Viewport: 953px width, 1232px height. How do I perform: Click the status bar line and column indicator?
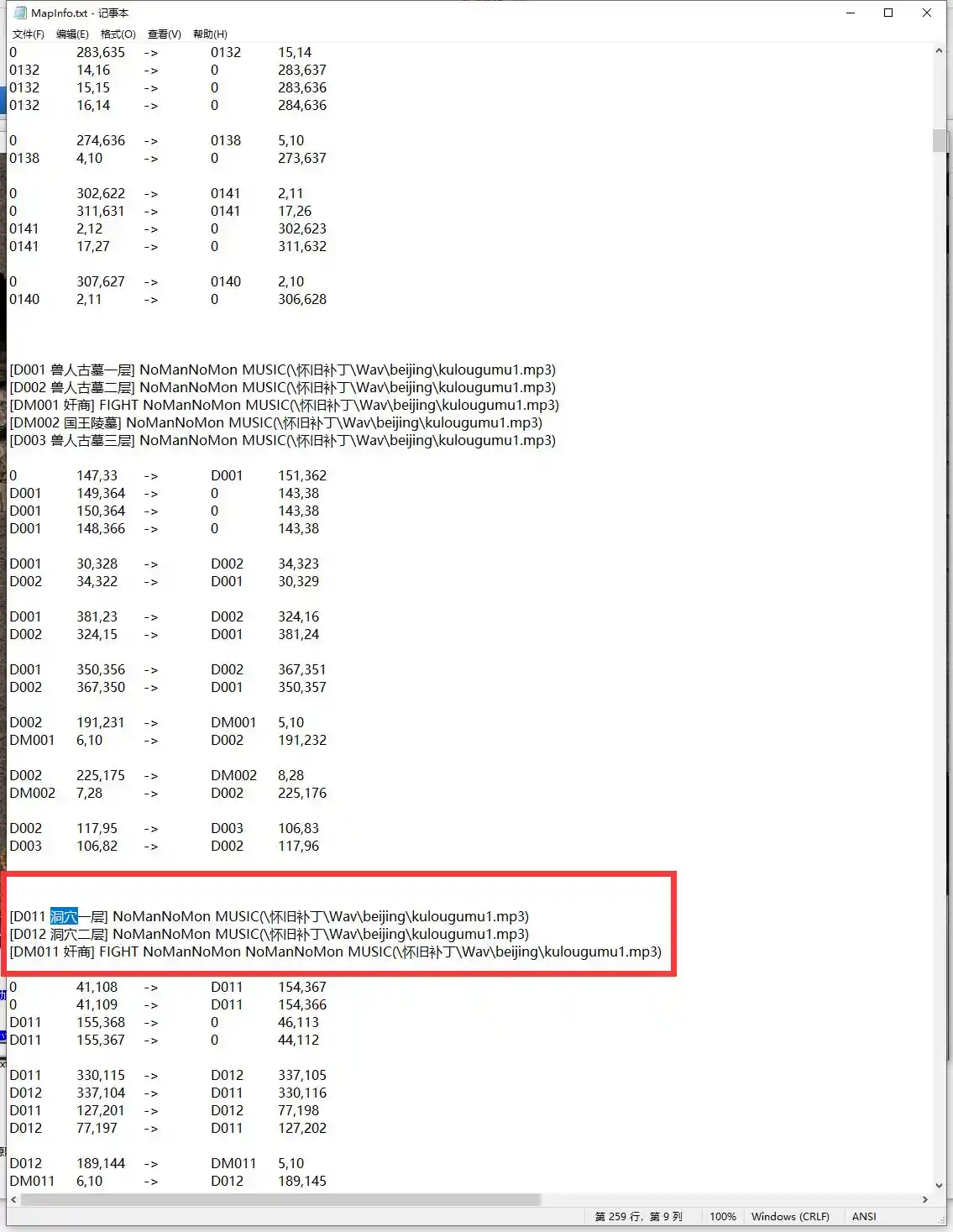pos(639,1216)
